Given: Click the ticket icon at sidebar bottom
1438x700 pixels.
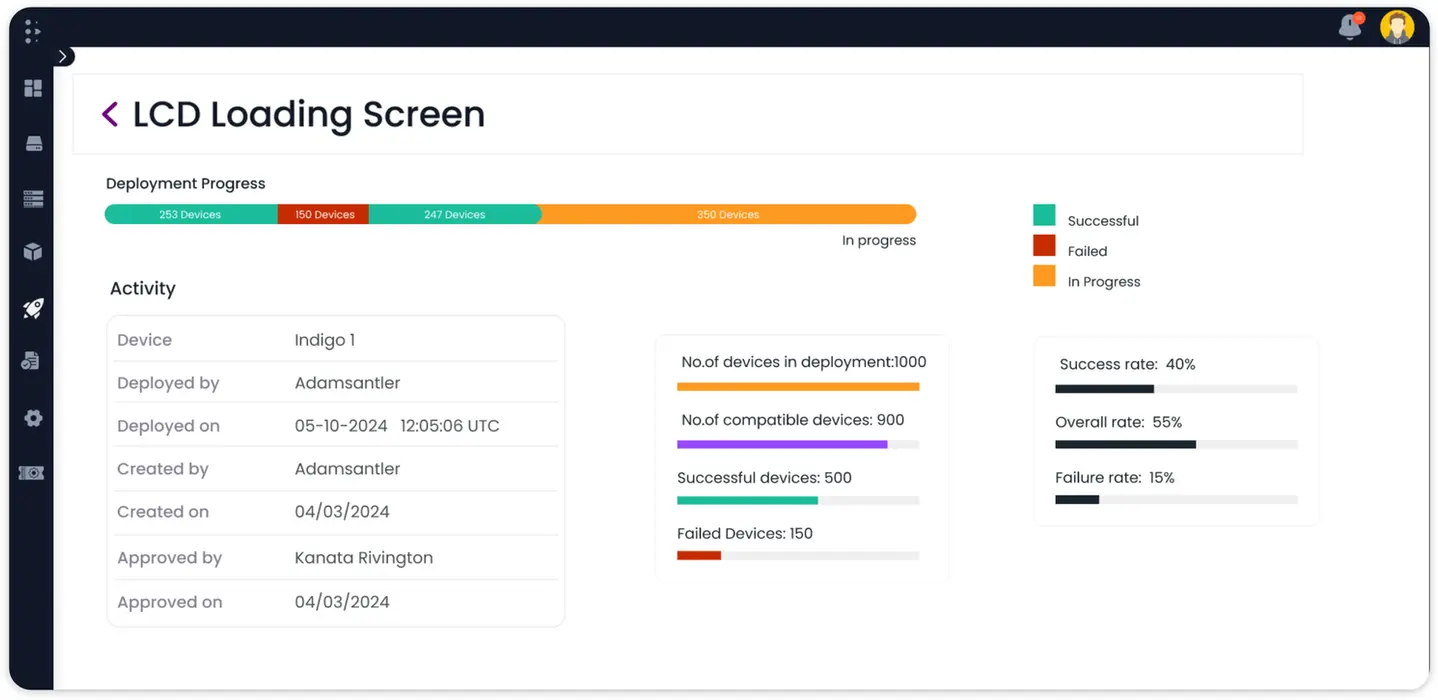Looking at the screenshot, I should [31, 473].
